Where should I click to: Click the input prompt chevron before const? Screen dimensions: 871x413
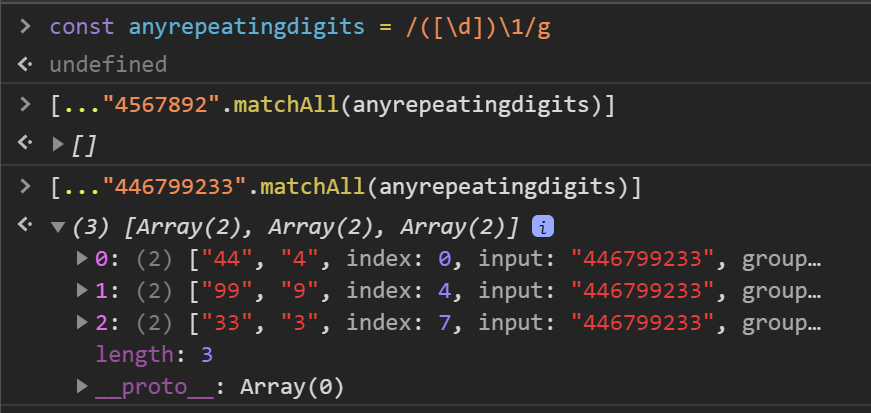tap(25, 26)
